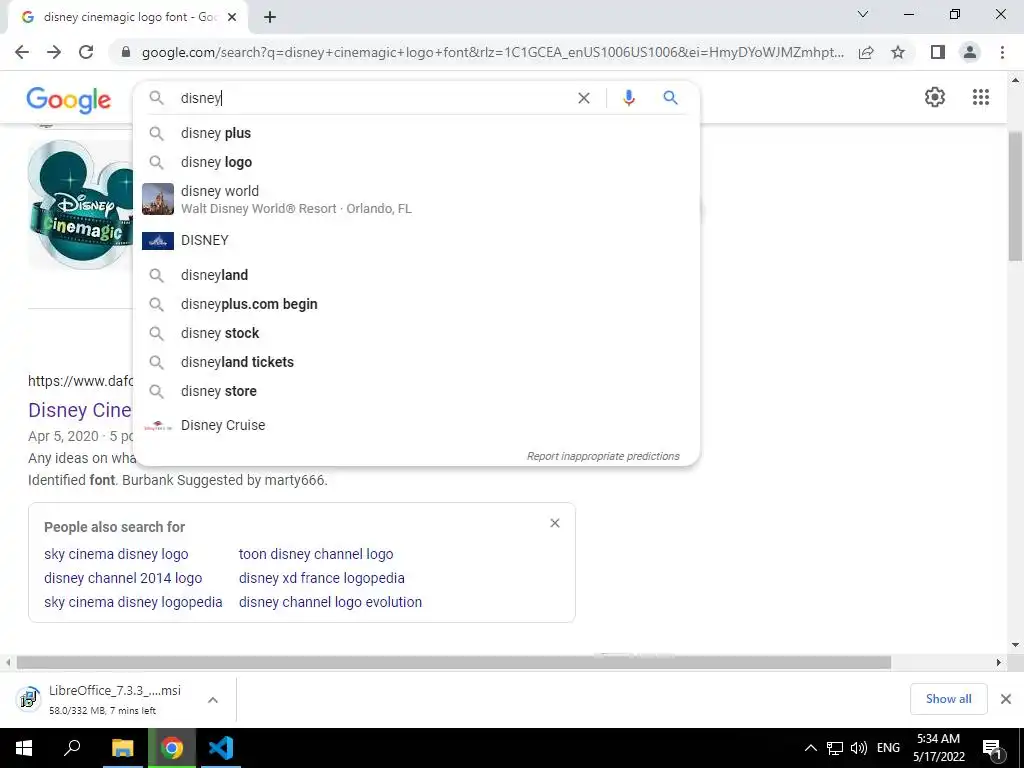Select suggestion disney store
The image size is (1024, 768).
(417, 391)
